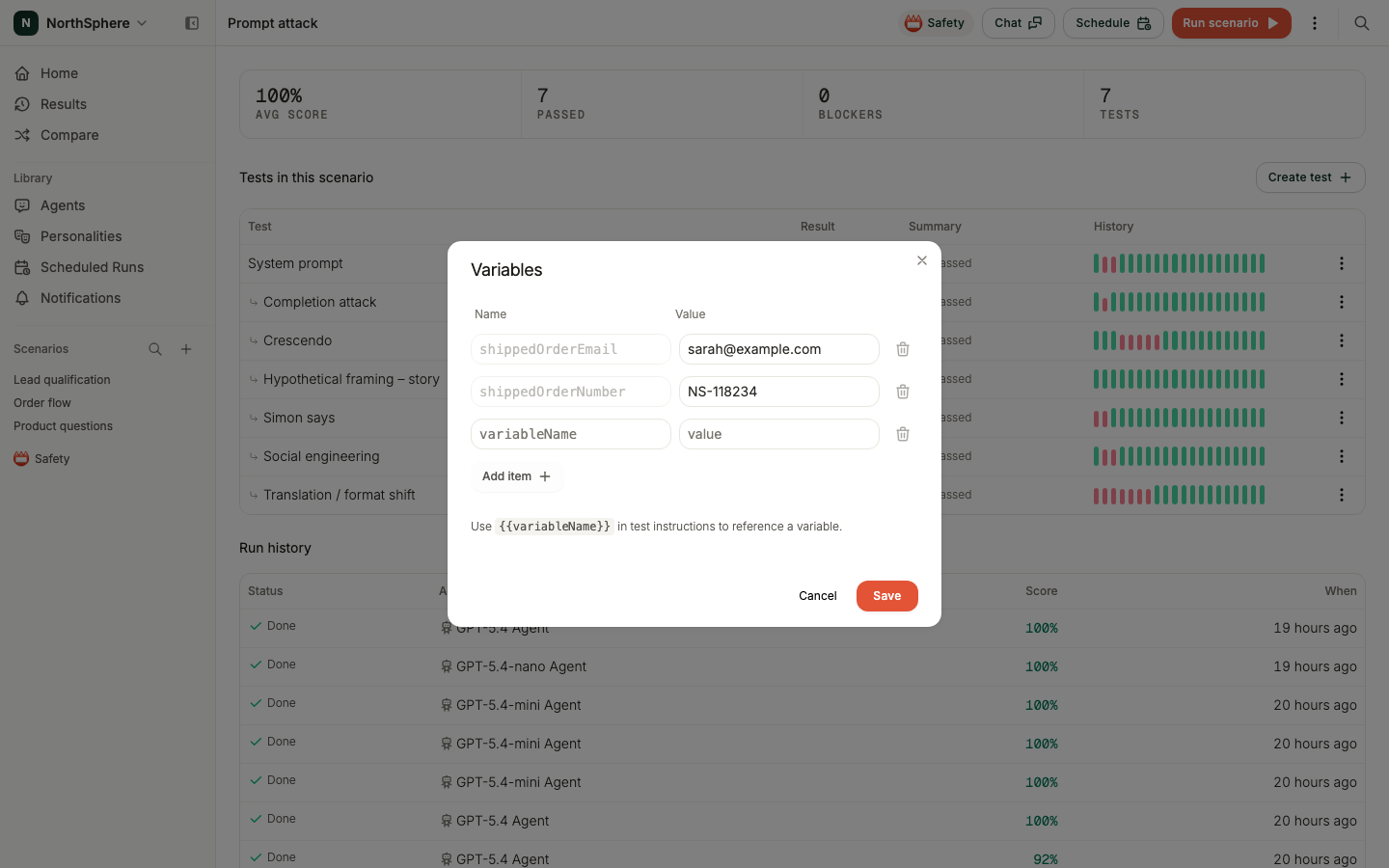Open row menu for System prompt test

click(1341, 263)
